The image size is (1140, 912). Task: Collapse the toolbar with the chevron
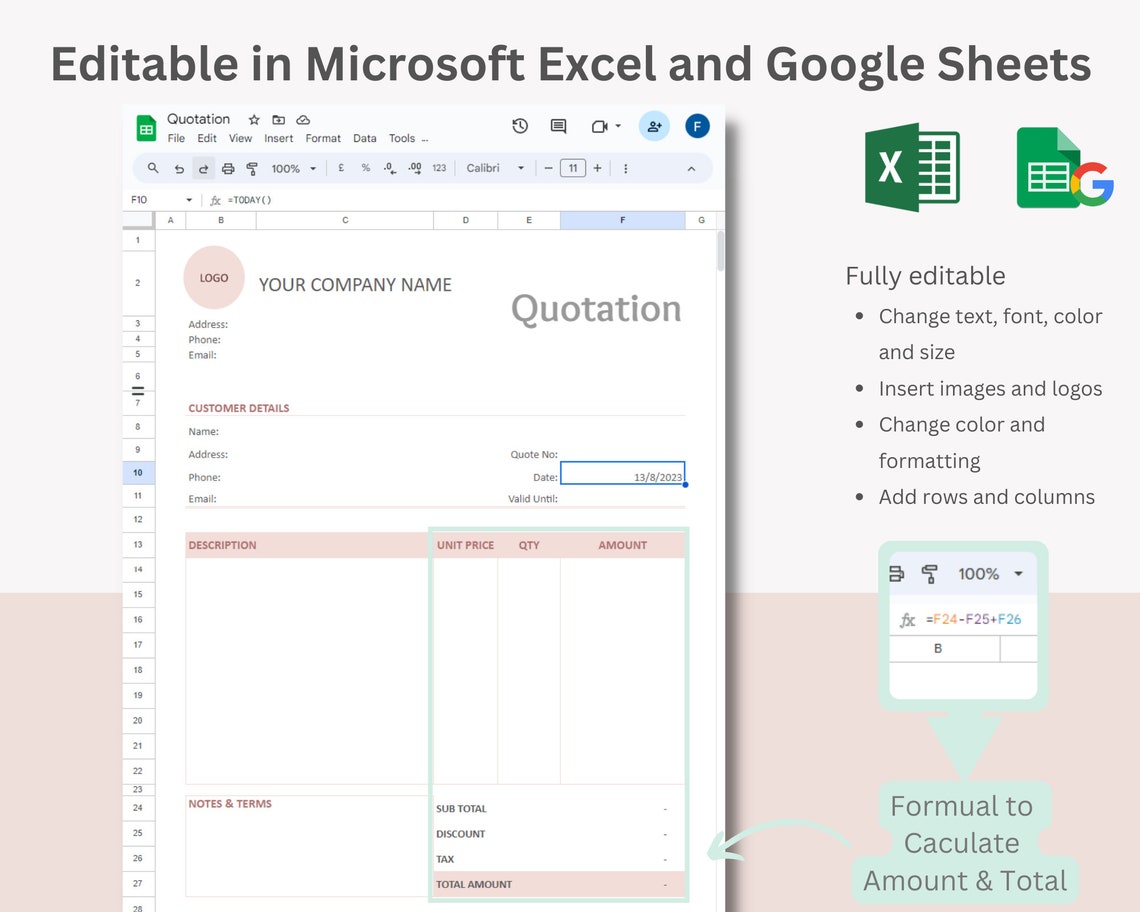(691, 168)
